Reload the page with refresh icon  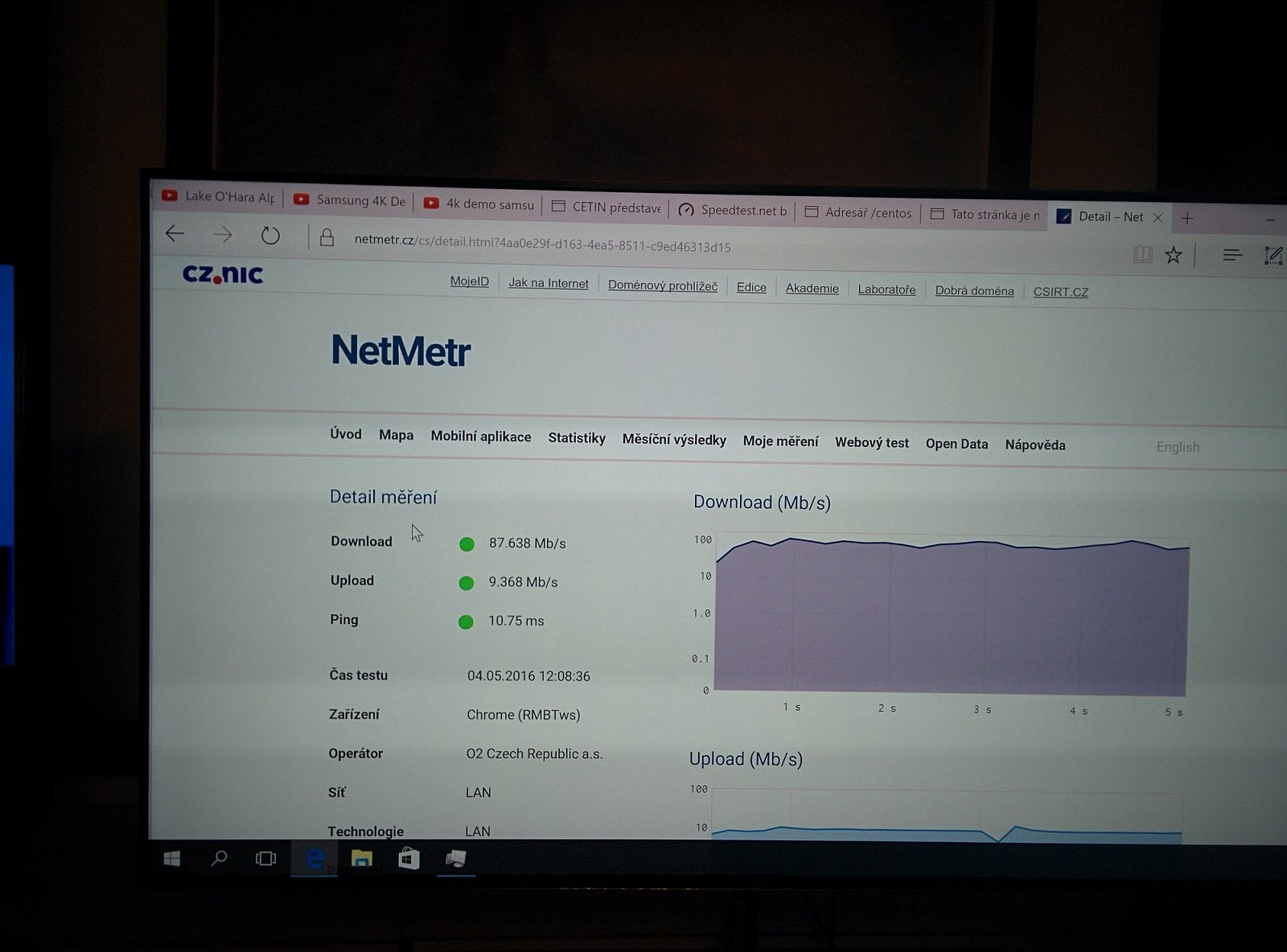(270, 236)
